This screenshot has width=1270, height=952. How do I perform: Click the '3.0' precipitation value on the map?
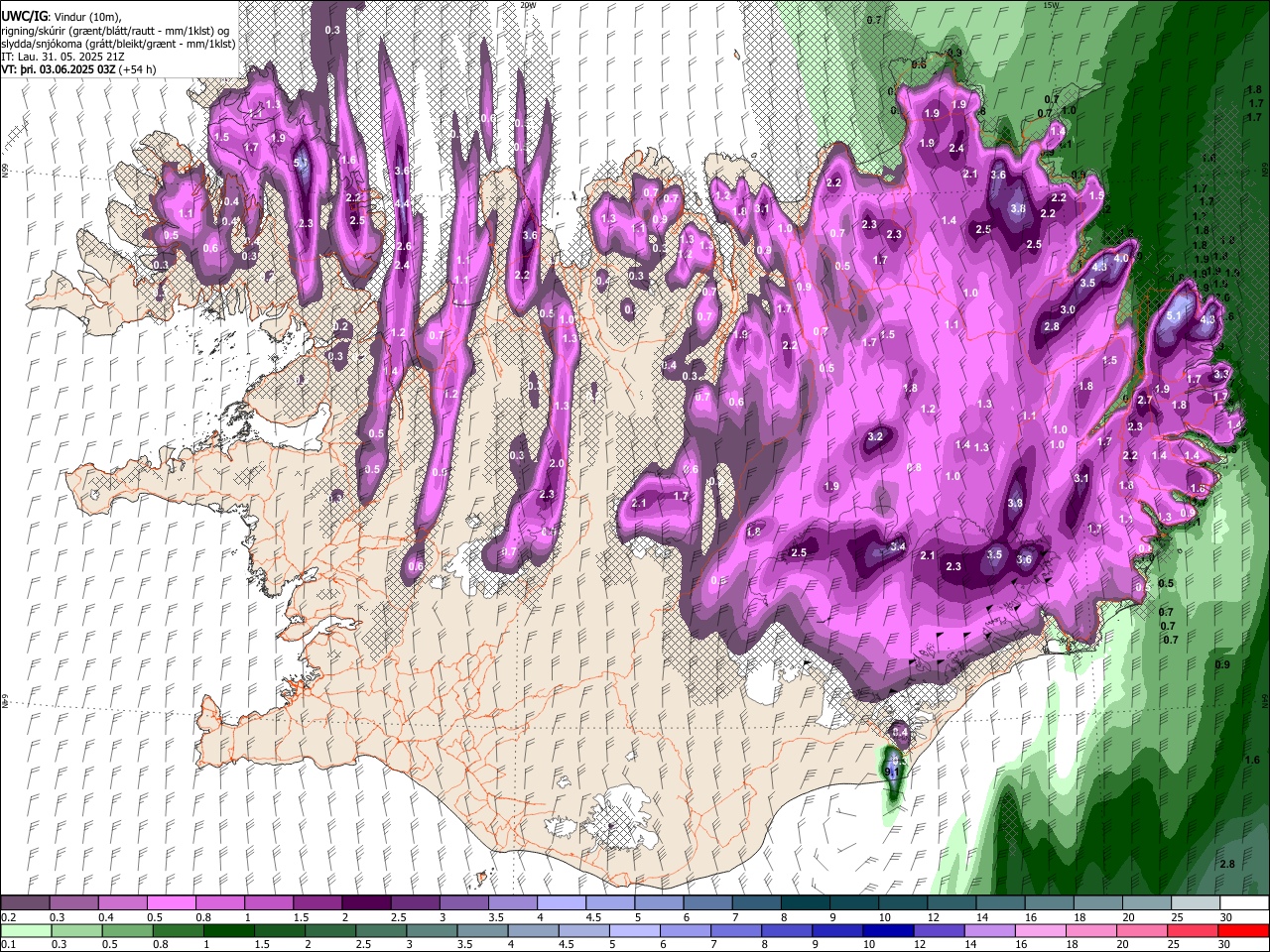click(x=1068, y=310)
